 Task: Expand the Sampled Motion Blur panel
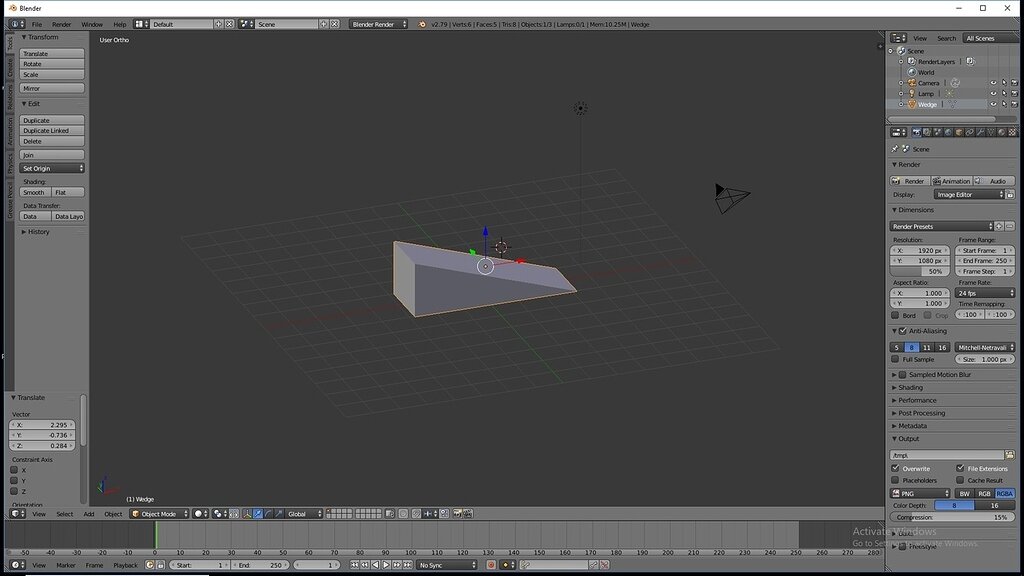coord(940,374)
